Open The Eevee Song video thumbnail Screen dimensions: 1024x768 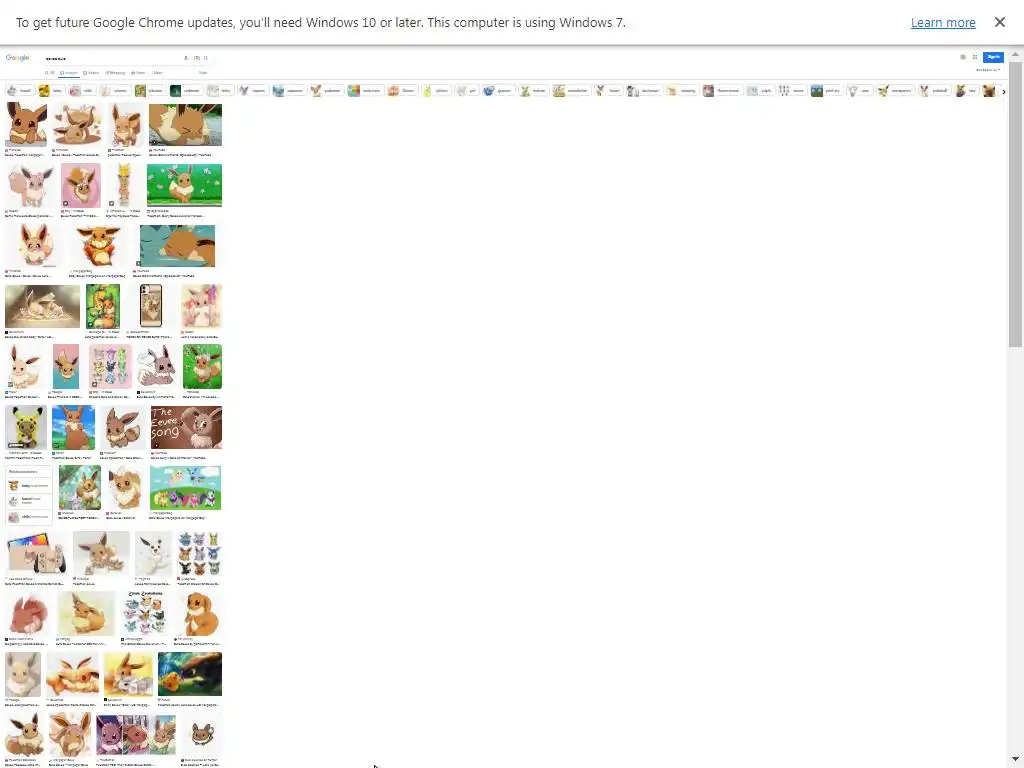[x=186, y=427]
